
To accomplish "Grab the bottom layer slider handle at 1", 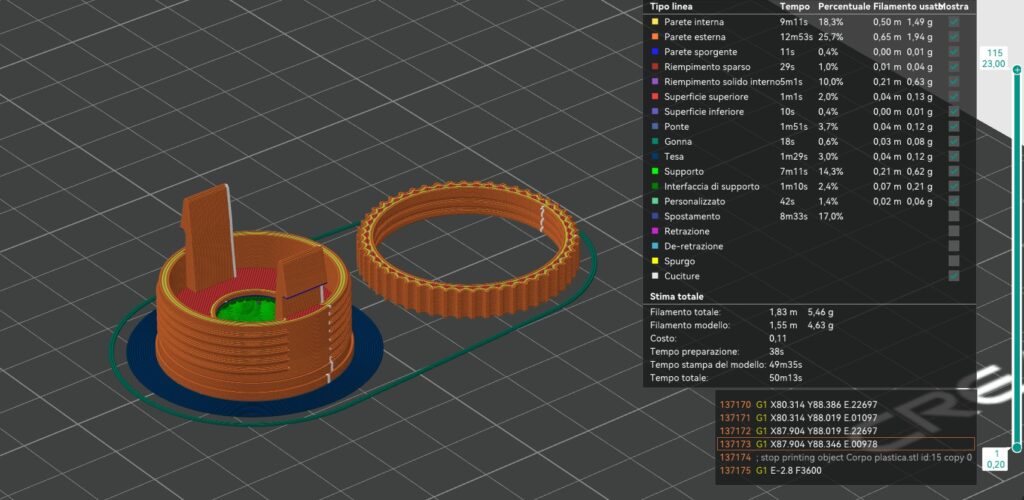I will 1016,448.
